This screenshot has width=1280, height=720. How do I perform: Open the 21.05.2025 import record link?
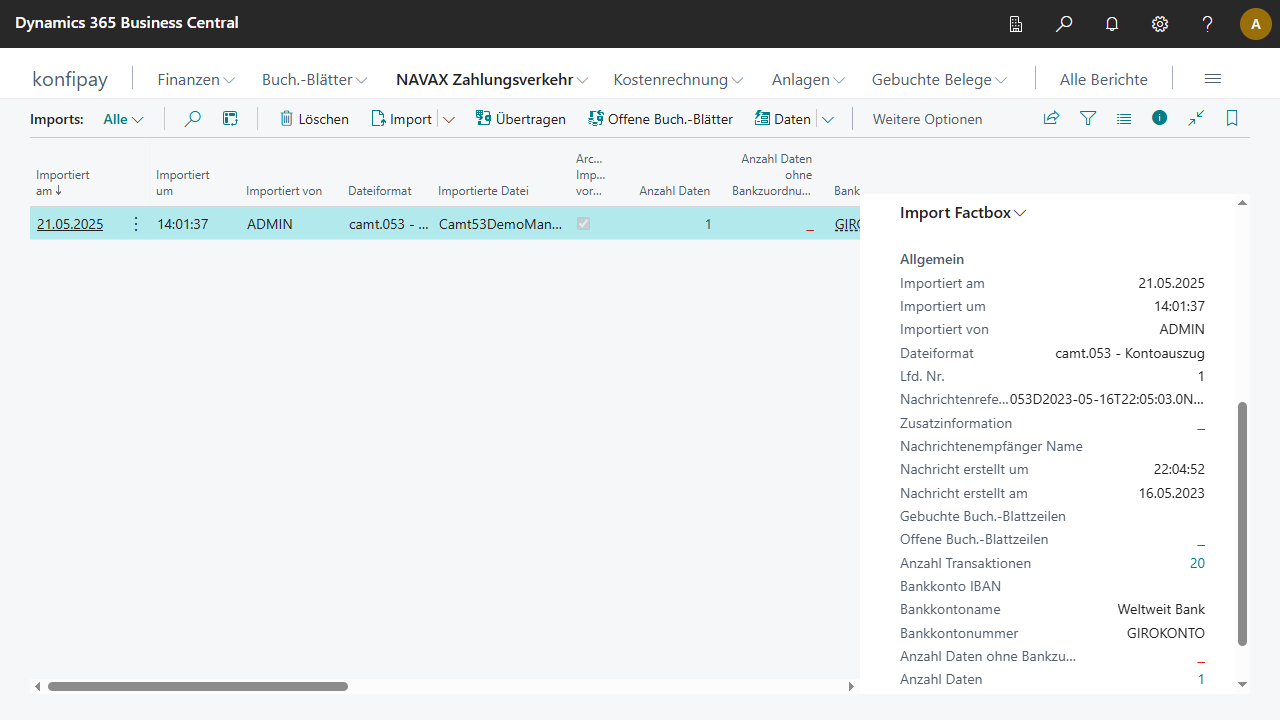[70, 224]
